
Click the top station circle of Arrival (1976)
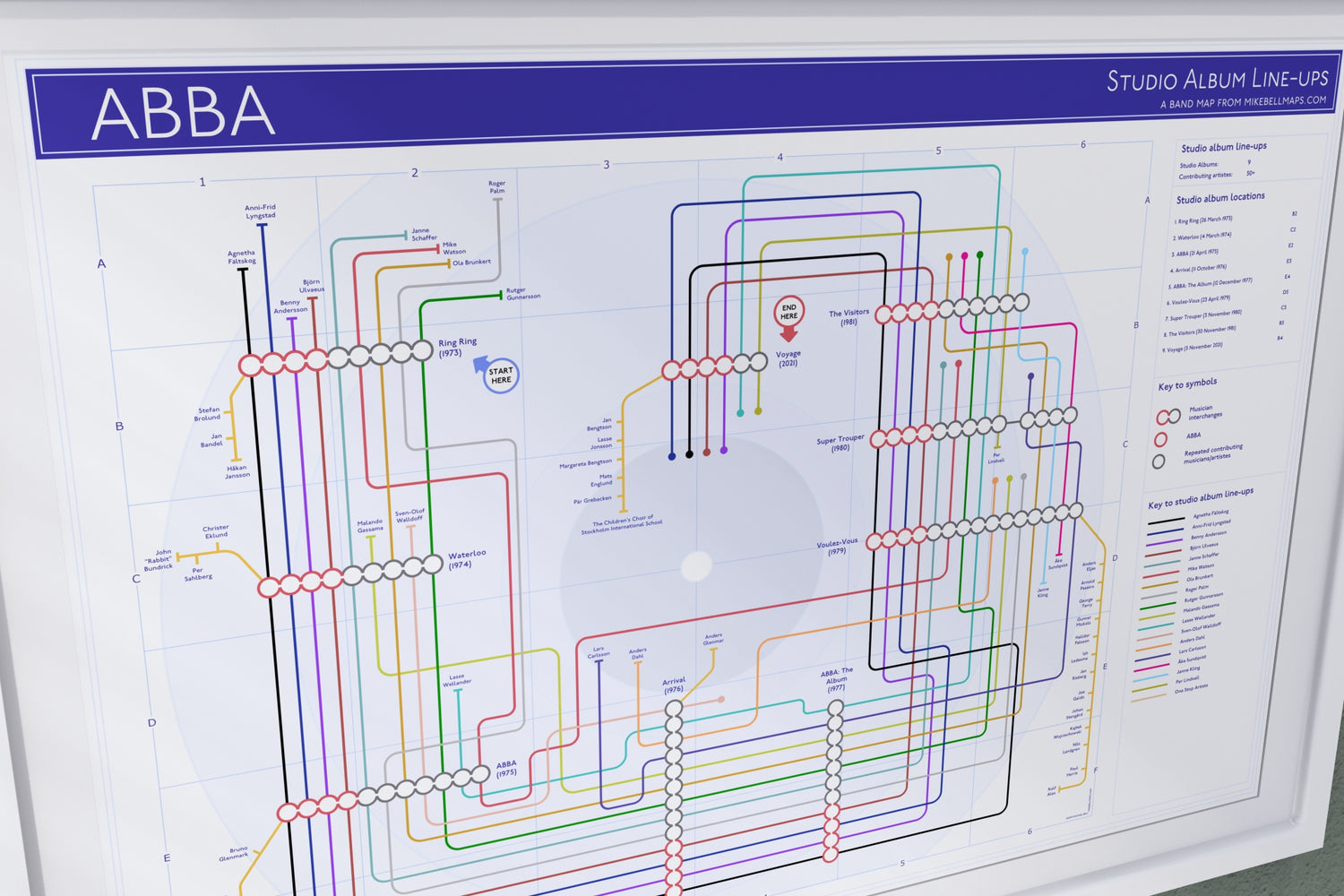coord(674,709)
